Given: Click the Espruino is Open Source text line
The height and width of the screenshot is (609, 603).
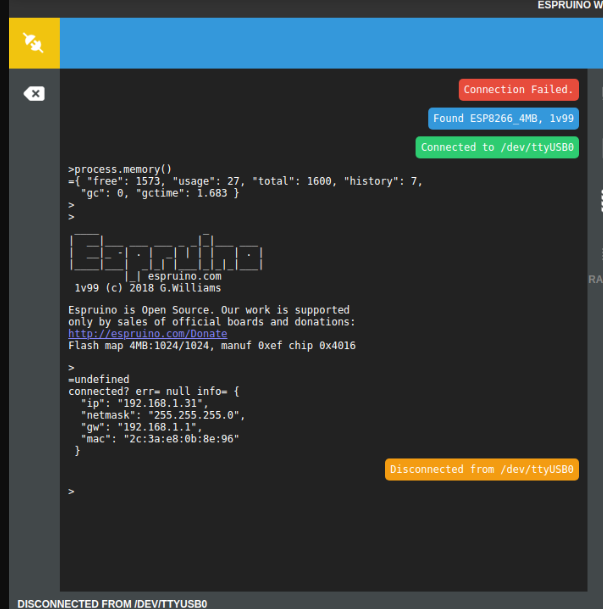Looking at the screenshot, I should click(209, 310).
